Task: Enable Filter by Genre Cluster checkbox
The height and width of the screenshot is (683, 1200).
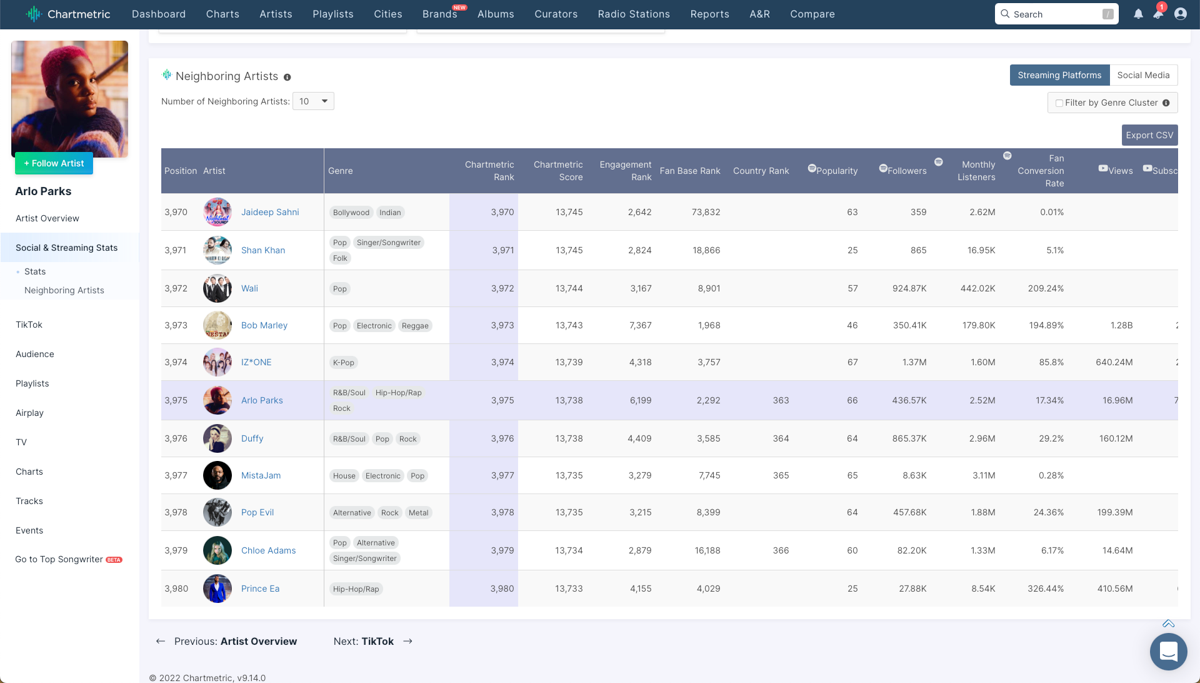Action: pos(1059,103)
